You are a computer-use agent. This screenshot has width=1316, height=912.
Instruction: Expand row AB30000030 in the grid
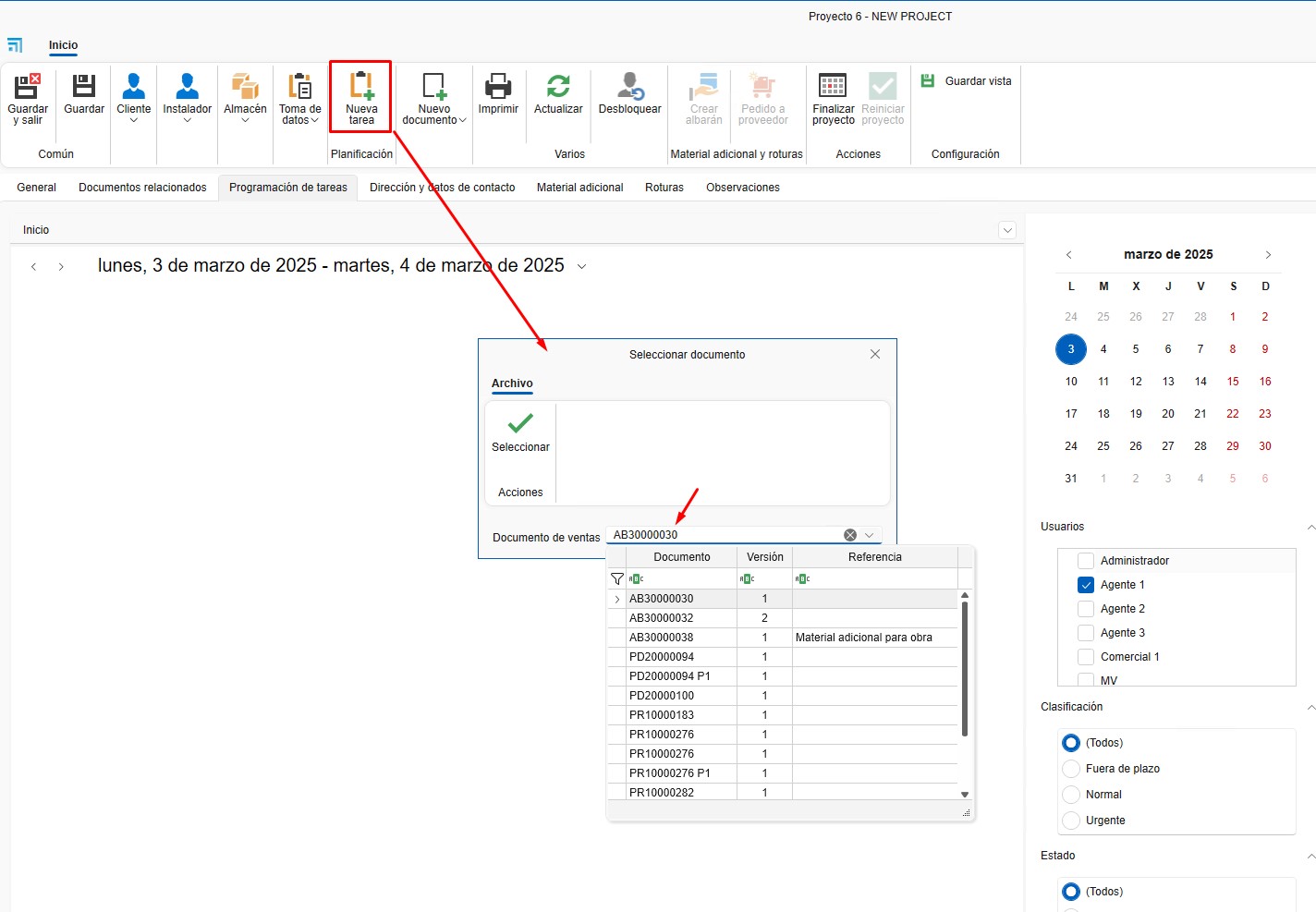coord(617,599)
